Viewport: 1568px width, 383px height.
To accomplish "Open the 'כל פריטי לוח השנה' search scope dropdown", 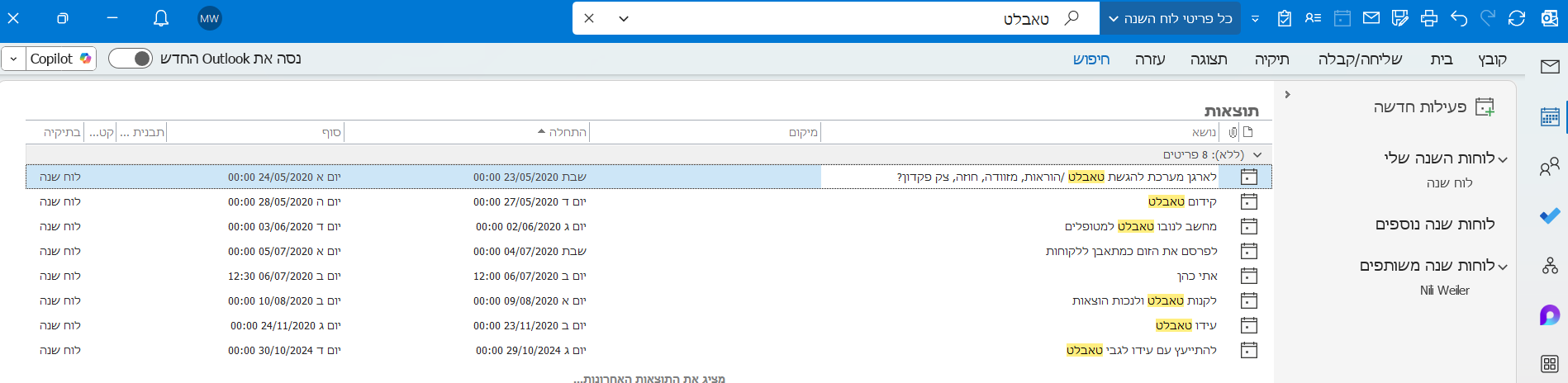I will point(1170,18).
